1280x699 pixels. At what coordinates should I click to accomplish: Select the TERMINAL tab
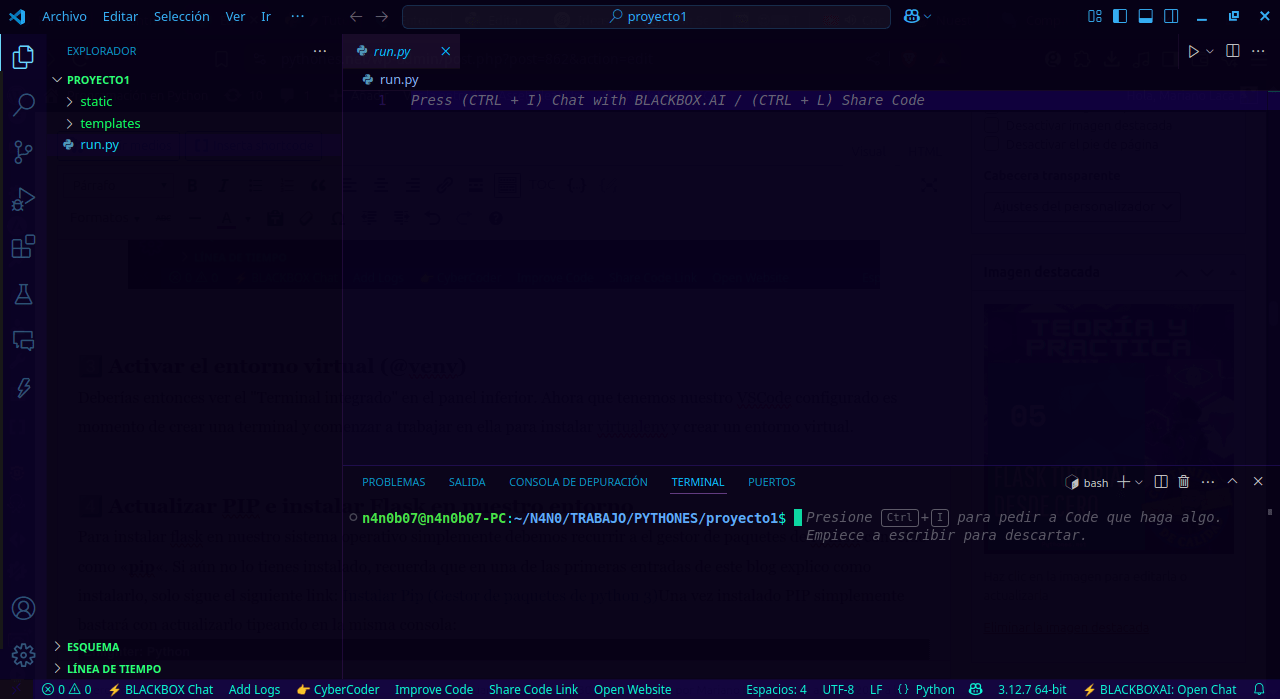pyautogui.click(x=698, y=482)
